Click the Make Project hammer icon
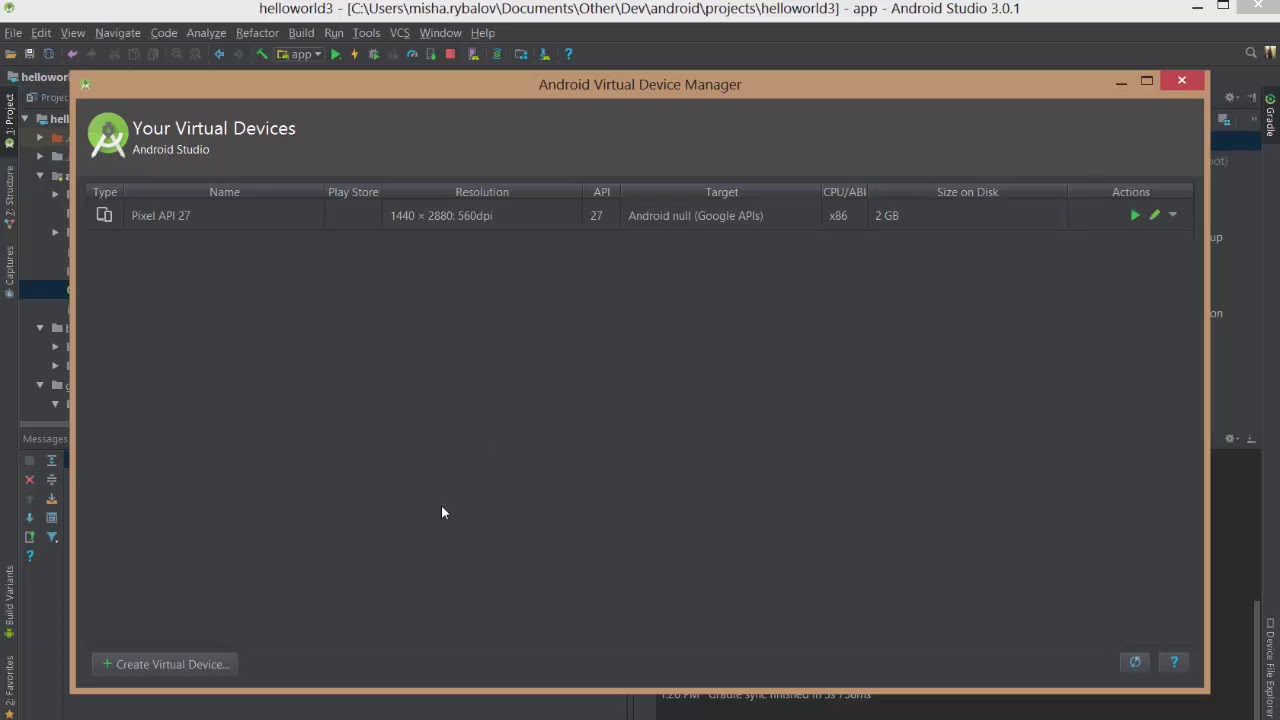This screenshot has width=1280, height=720. [262, 54]
